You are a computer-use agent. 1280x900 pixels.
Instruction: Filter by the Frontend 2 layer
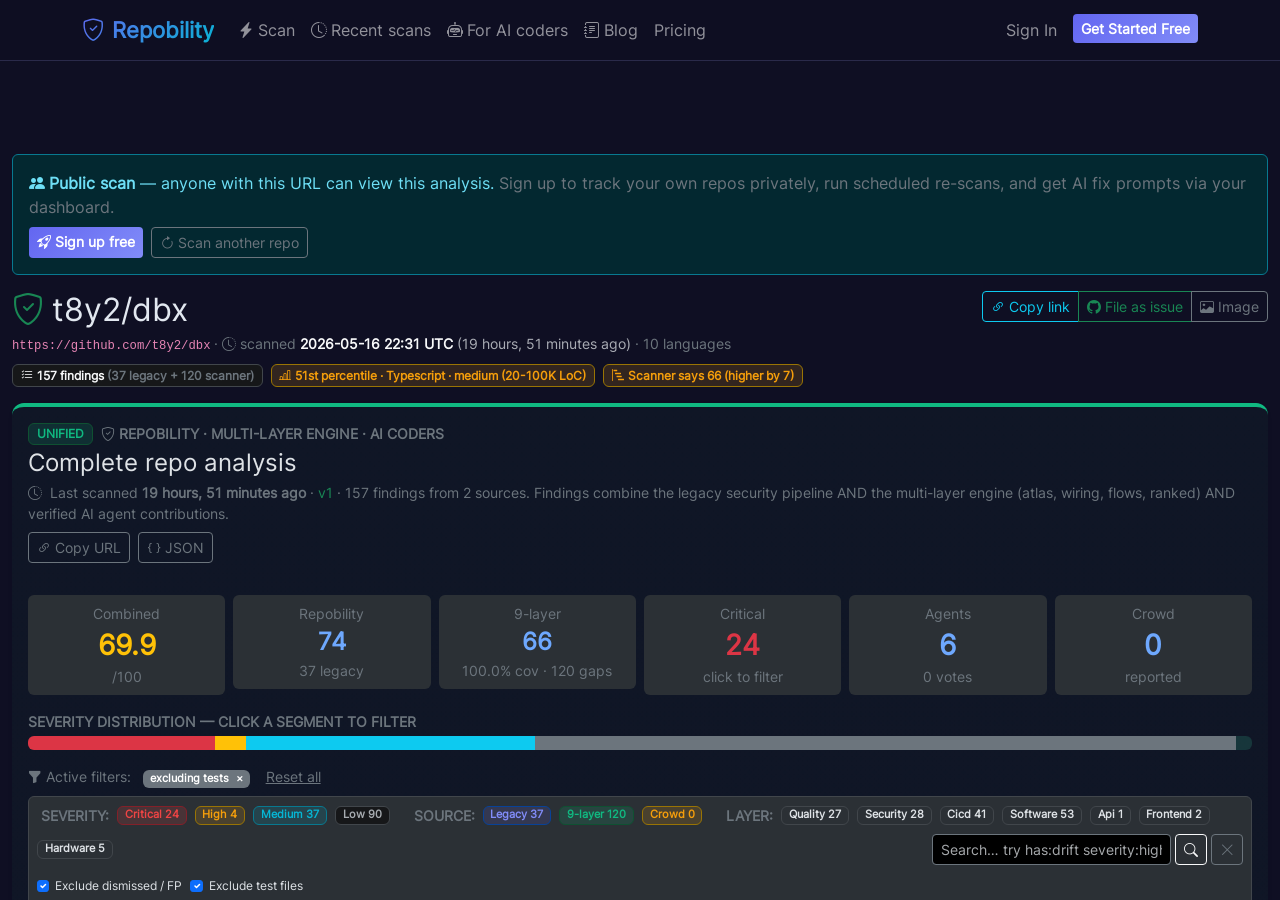(1174, 815)
